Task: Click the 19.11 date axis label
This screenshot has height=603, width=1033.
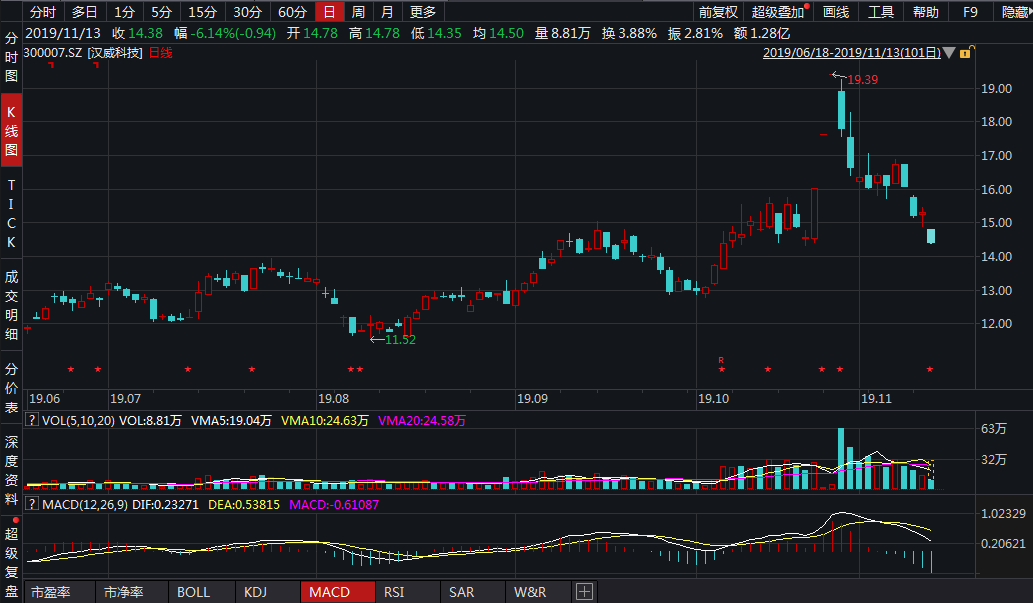Action: coord(876,399)
